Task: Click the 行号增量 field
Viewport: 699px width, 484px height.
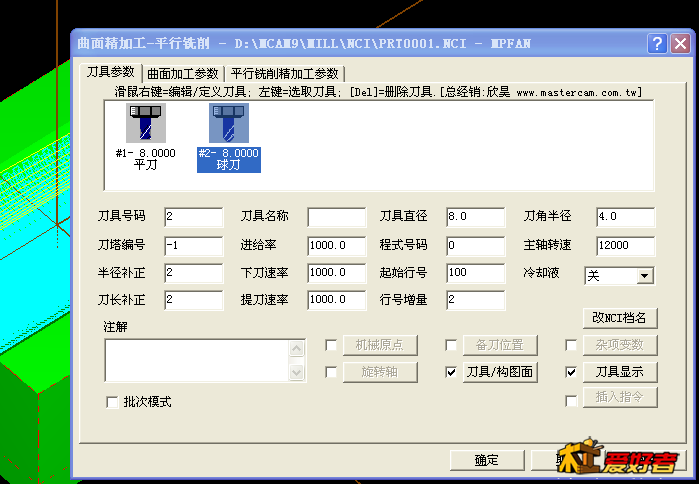Action: tap(476, 300)
